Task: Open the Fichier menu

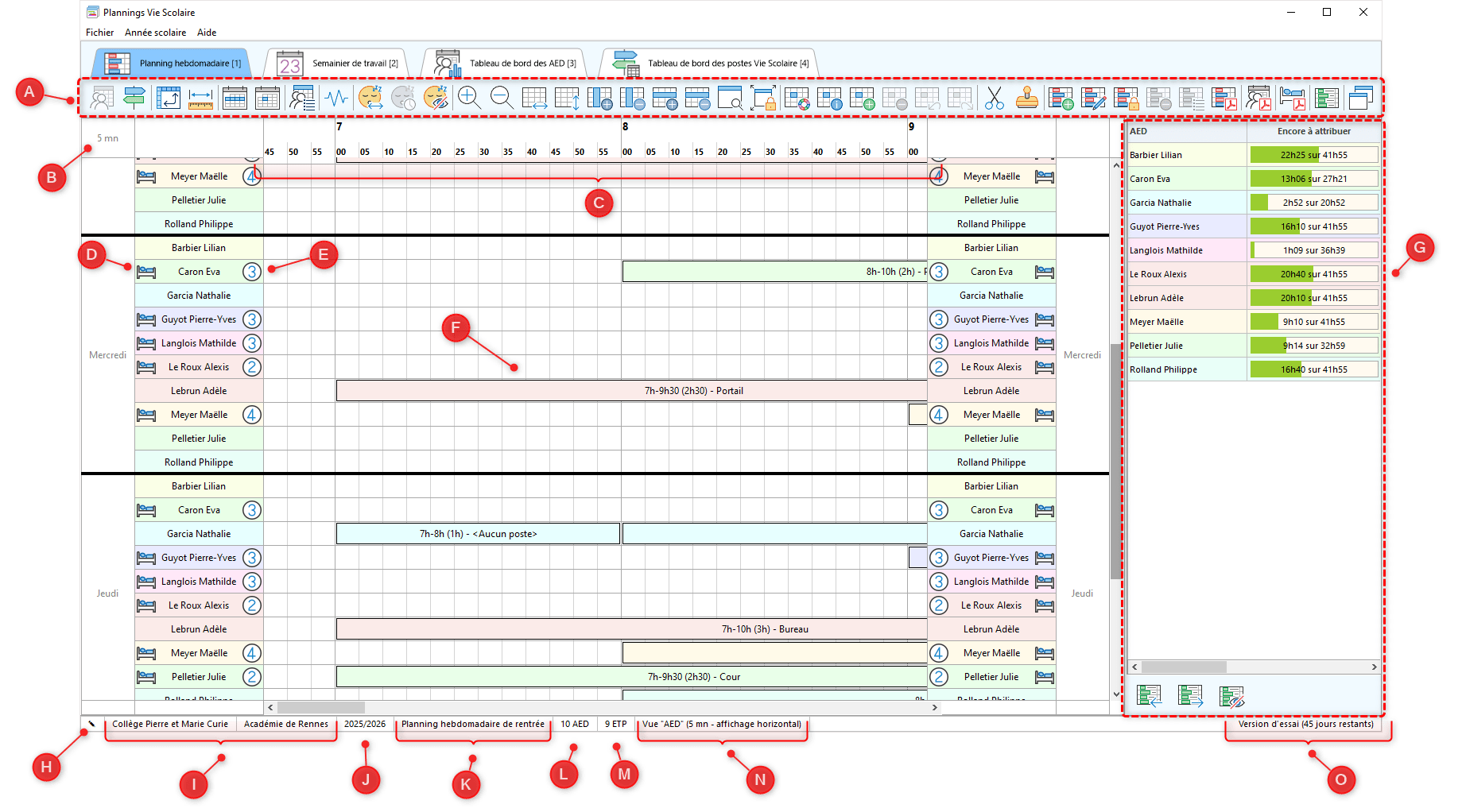Action: pyautogui.click(x=99, y=33)
